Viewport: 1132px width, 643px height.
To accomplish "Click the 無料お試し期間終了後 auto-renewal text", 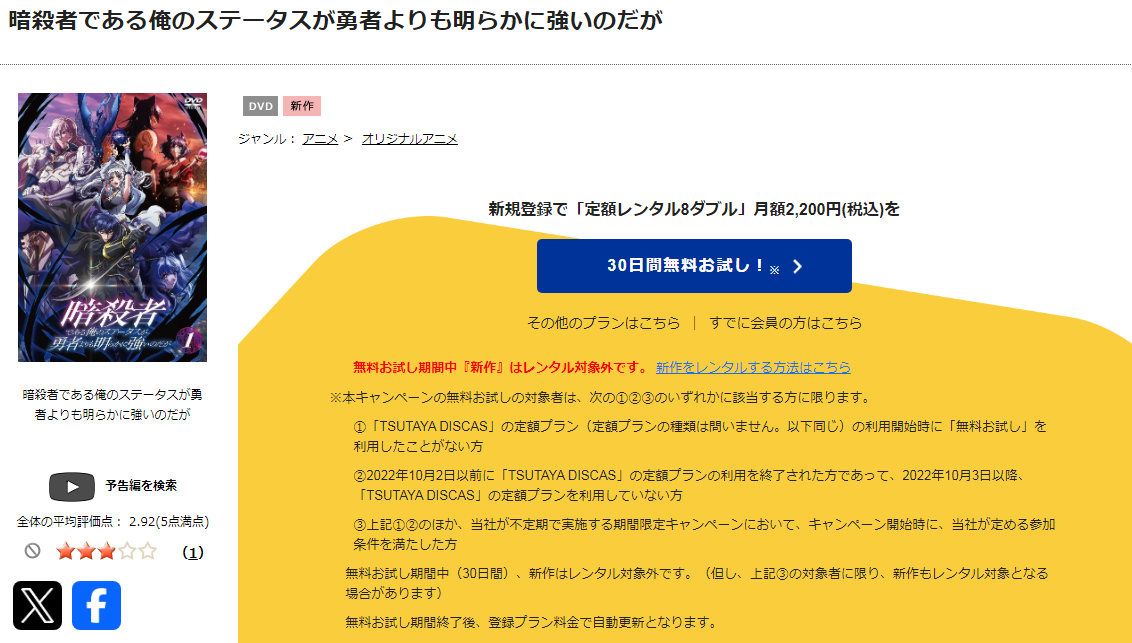I will 531,622.
